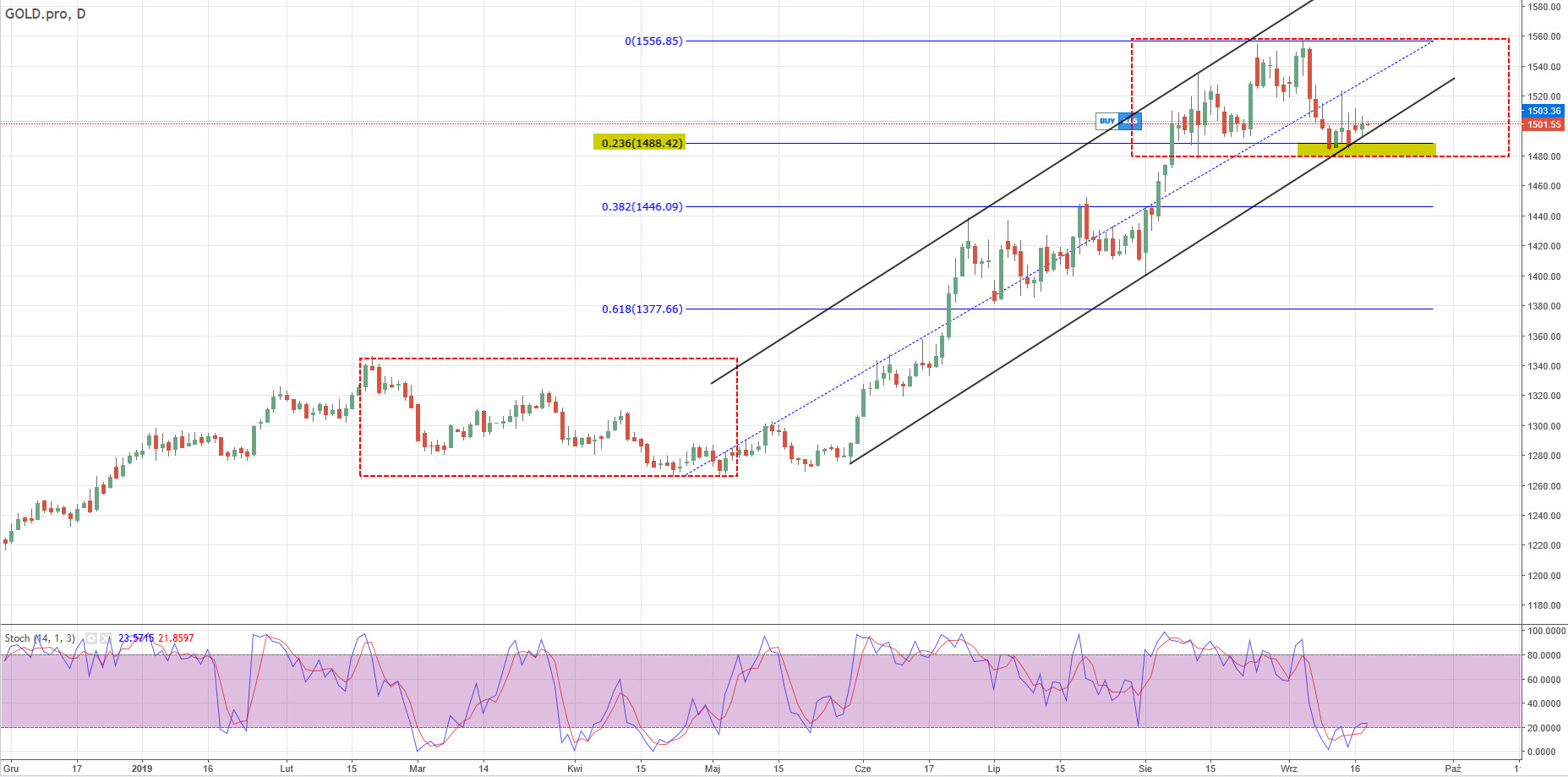
Task: Click 40.0000 on Stoch scale
Action: [x=1546, y=703]
